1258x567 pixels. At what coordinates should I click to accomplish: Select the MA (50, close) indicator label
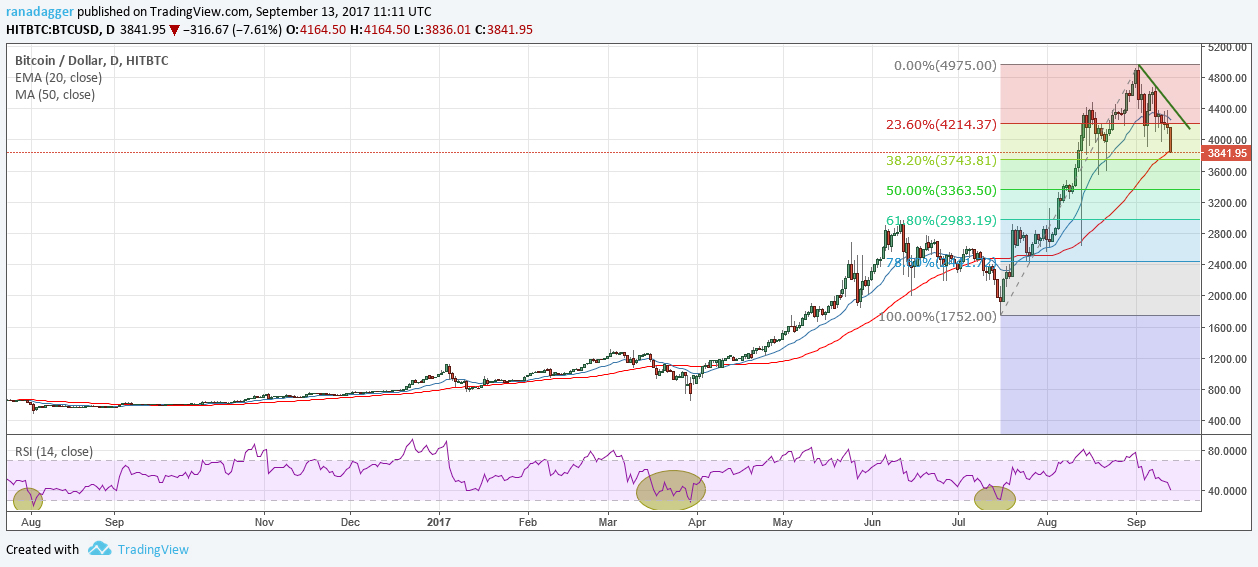pyautogui.click(x=54, y=95)
